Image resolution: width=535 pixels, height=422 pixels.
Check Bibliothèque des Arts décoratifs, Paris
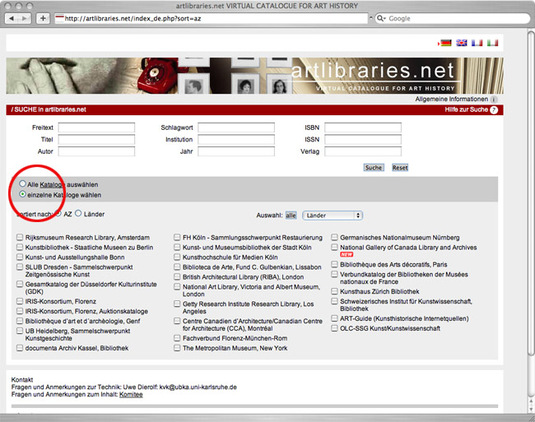pos(335,264)
